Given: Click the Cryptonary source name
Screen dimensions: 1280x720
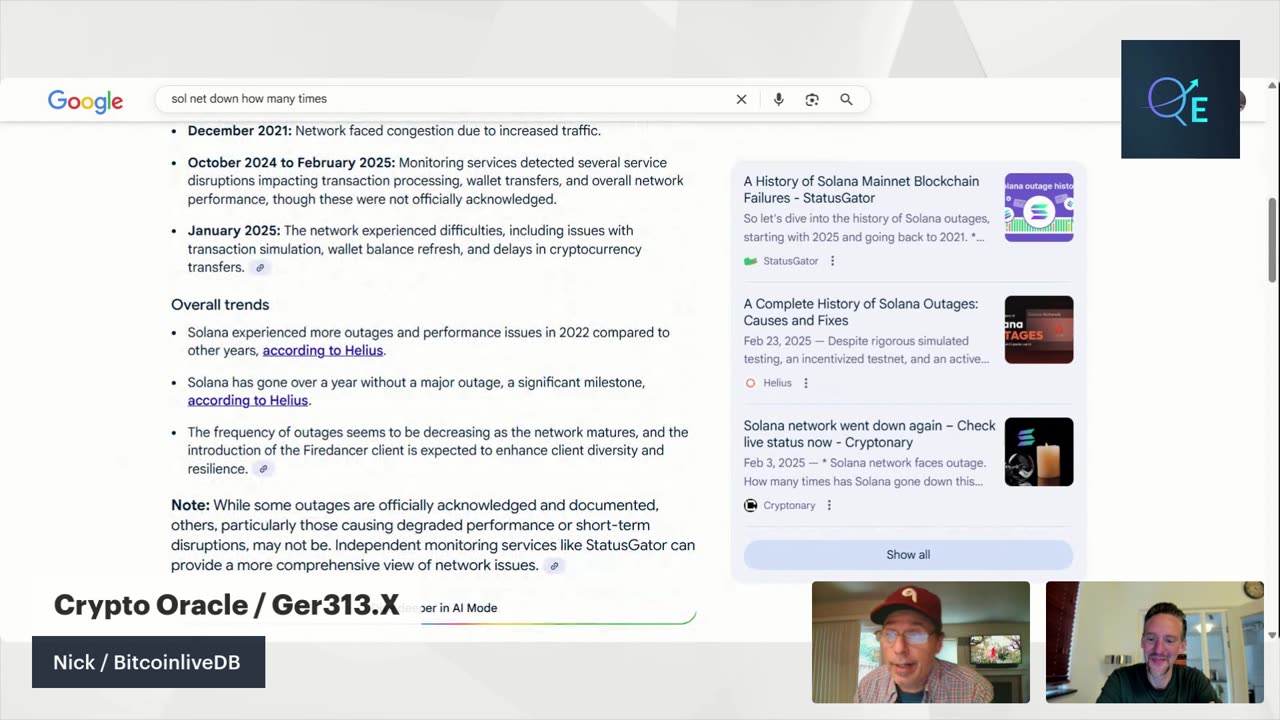Looking at the screenshot, I should tap(789, 505).
